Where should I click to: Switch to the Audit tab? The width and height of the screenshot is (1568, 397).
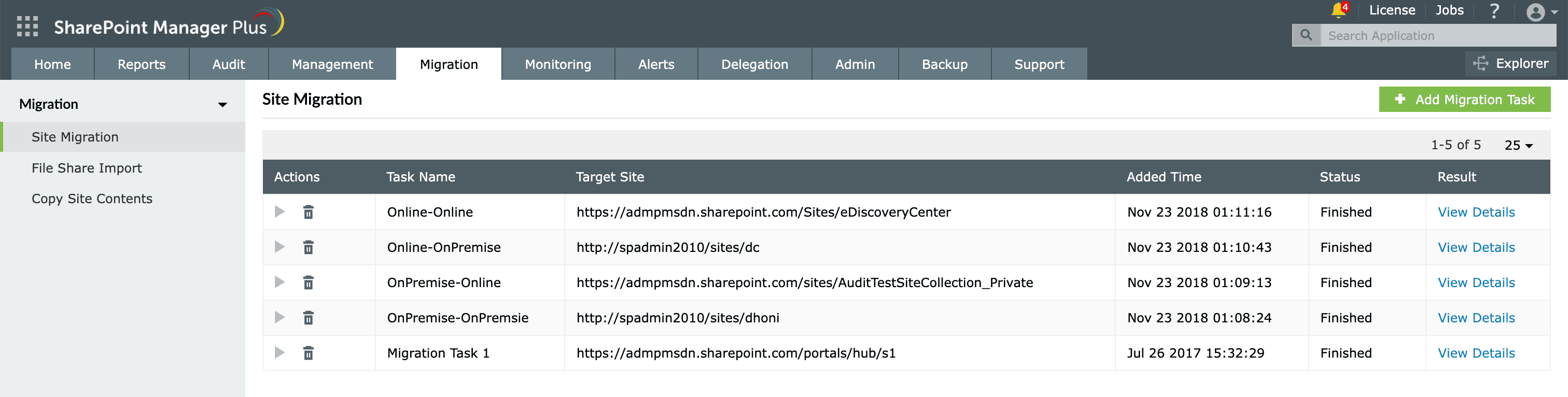point(228,64)
